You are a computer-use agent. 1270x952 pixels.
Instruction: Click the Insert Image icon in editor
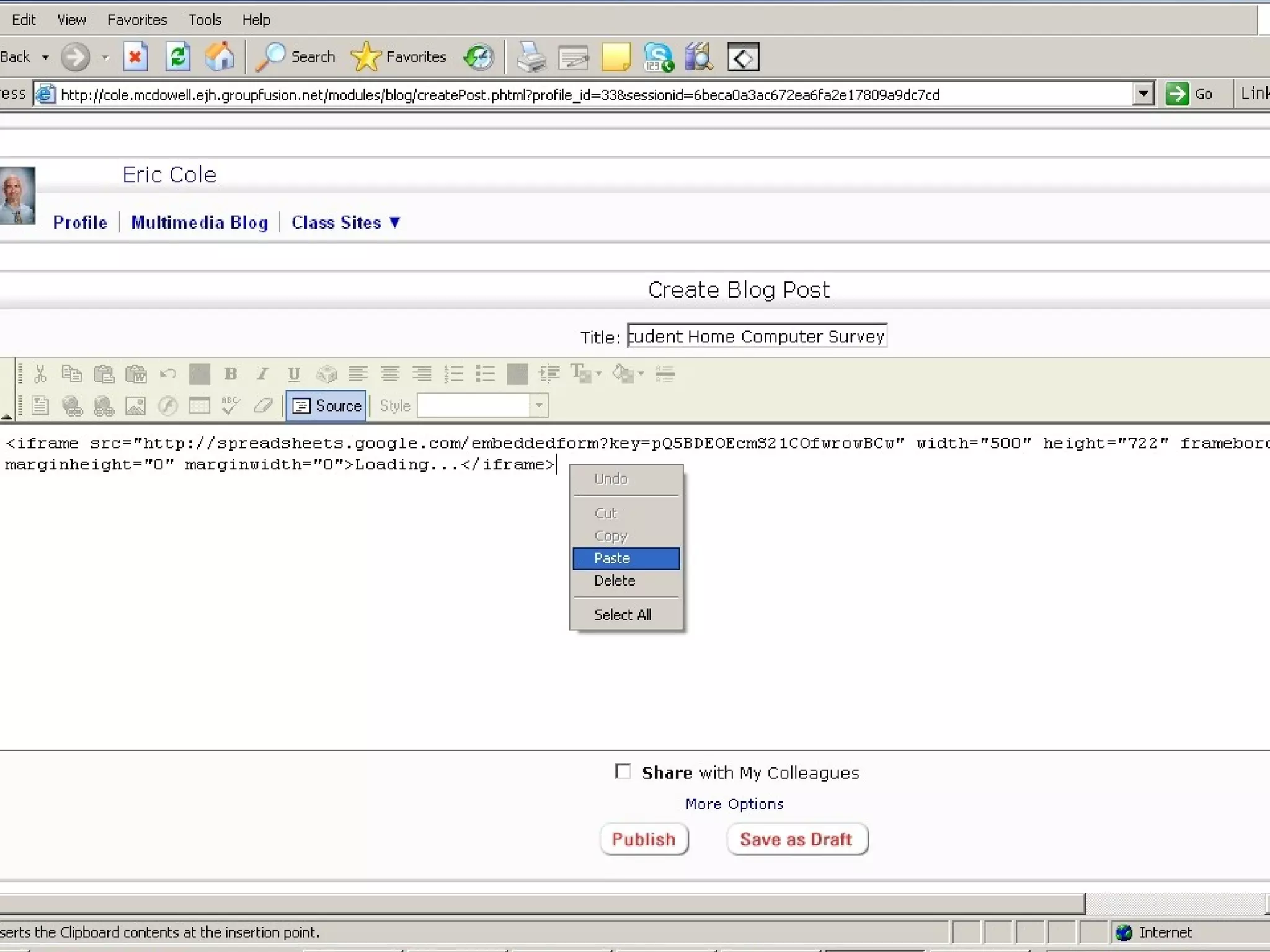pyautogui.click(x=135, y=406)
